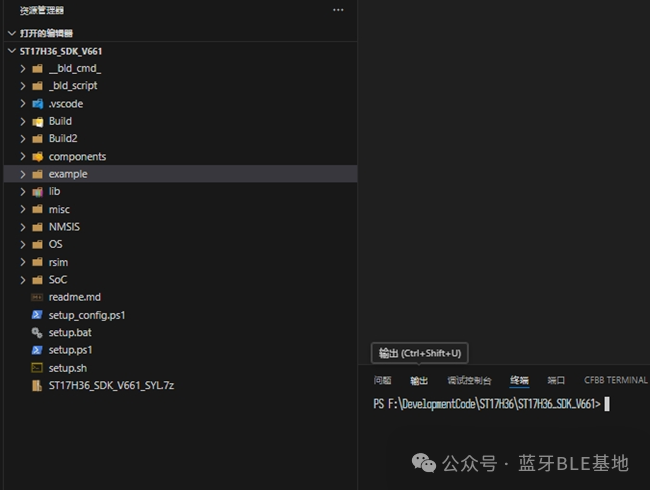650x490 pixels.
Task: Open the setup.sh file
Action: coord(68,368)
